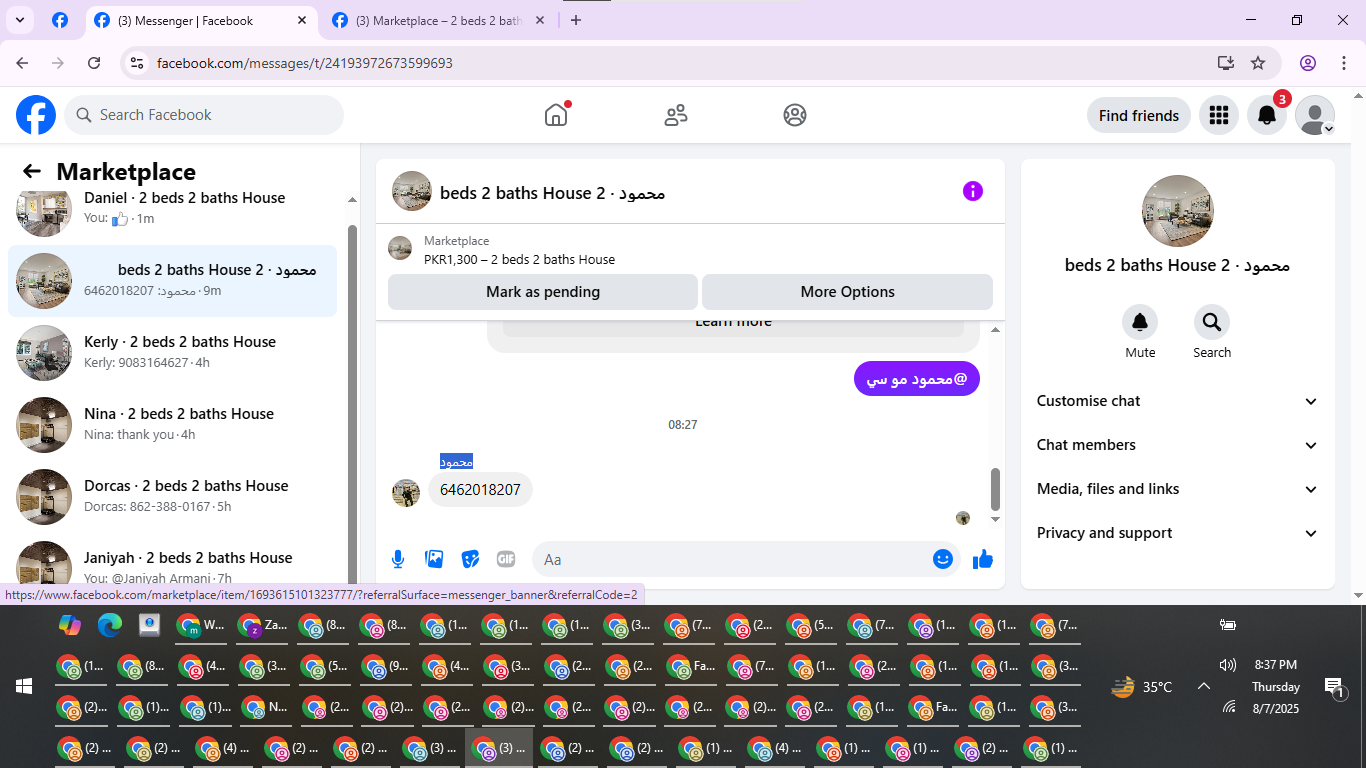The height and width of the screenshot is (768, 1366).
Task: Open the Friends icon in top navigation
Action: [x=676, y=115]
